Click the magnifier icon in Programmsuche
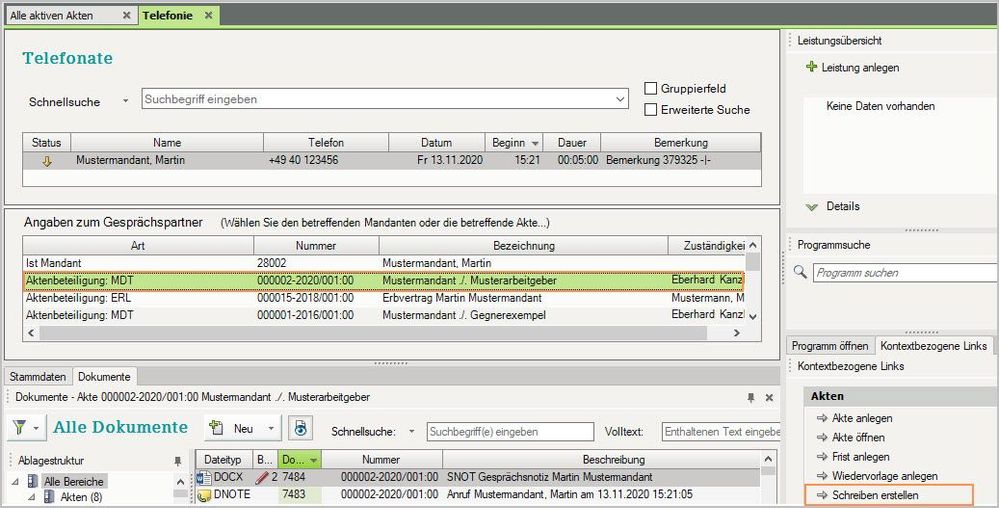999x508 pixels. tap(800, 272)
